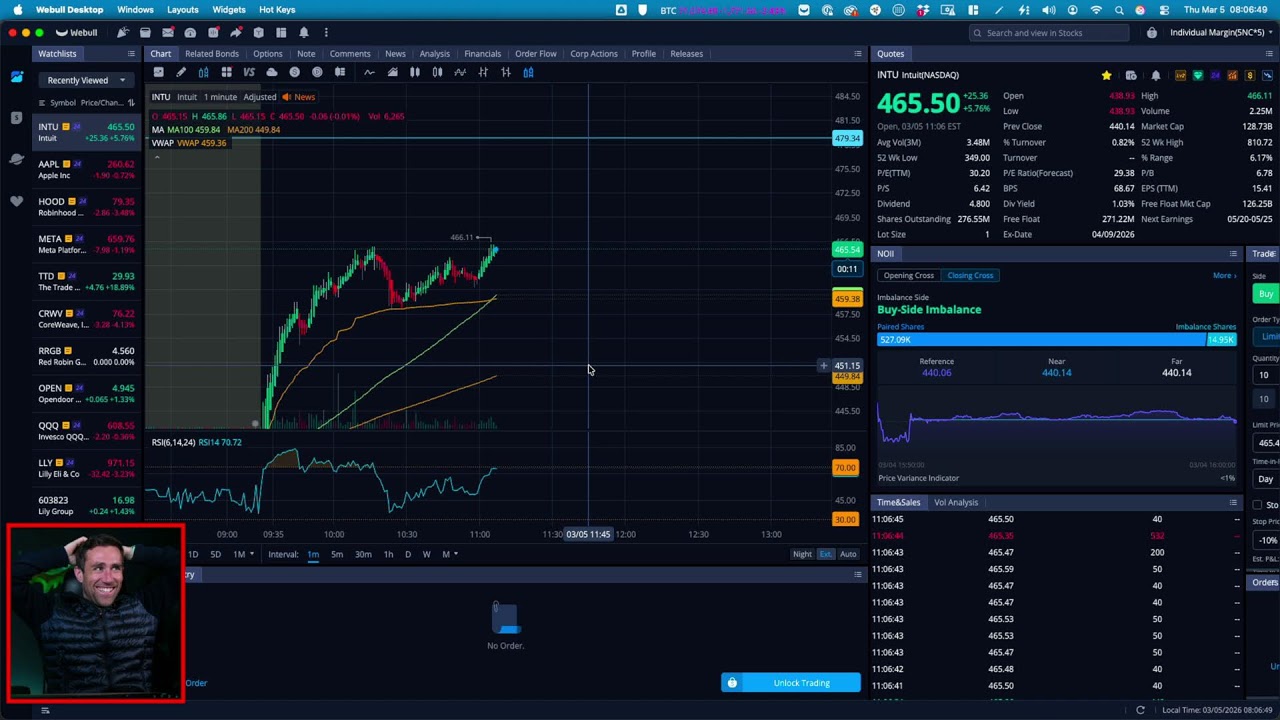Select the 1m interval
Screen dimensions: 1280x720
pos(313,554)
